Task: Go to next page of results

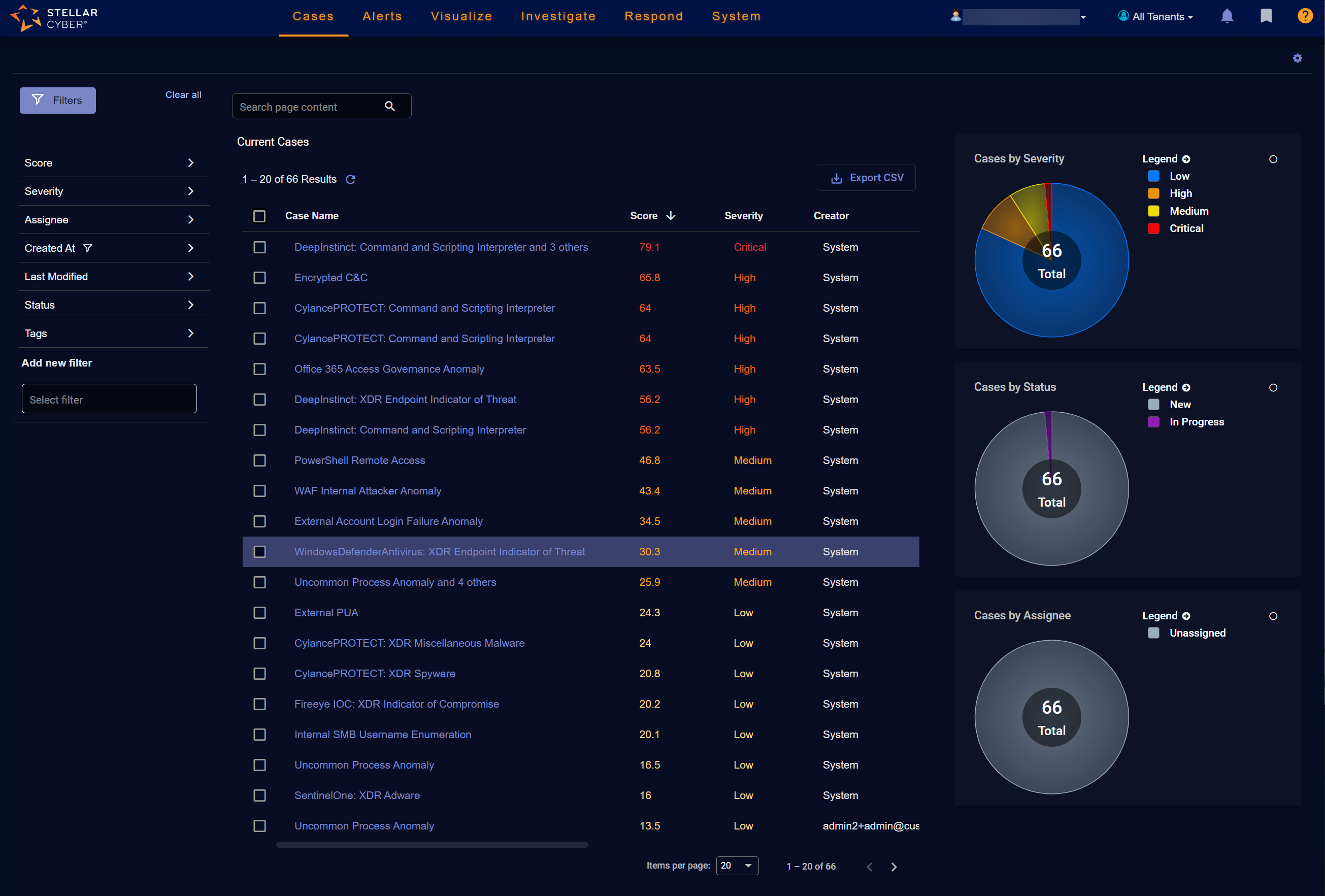Action: point(893,867)
